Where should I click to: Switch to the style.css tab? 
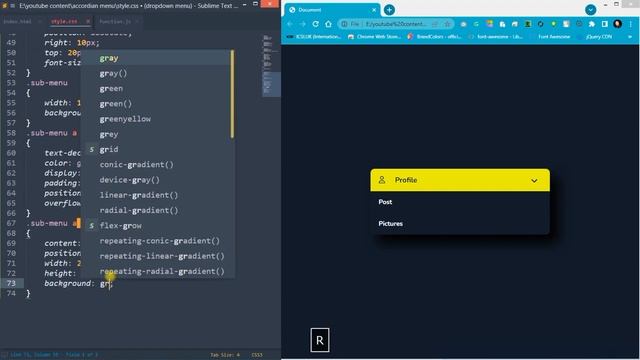tap(64, 21)
